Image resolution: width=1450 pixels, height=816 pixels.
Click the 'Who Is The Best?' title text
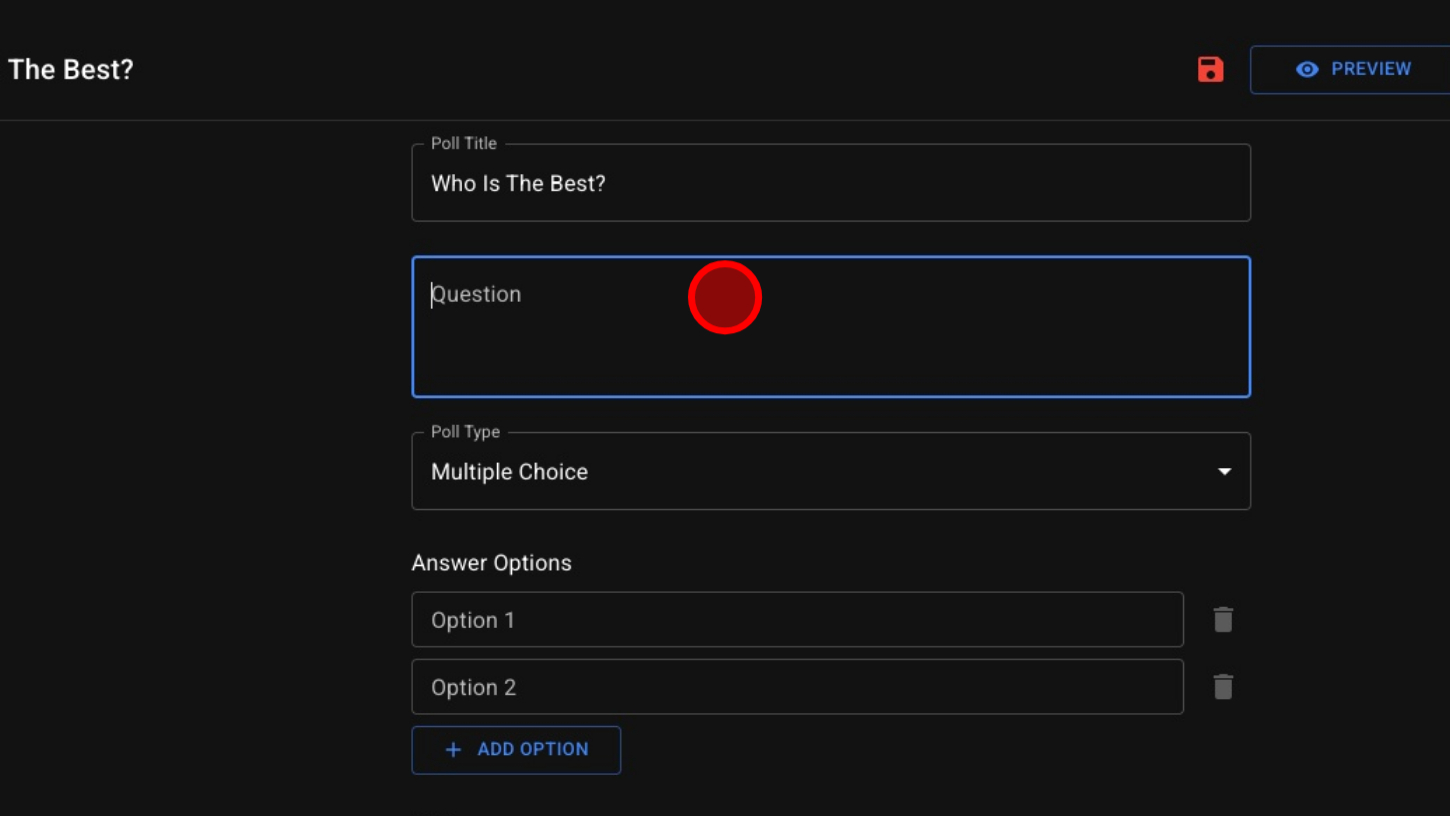pyautogui.click(x=518, y=184)
